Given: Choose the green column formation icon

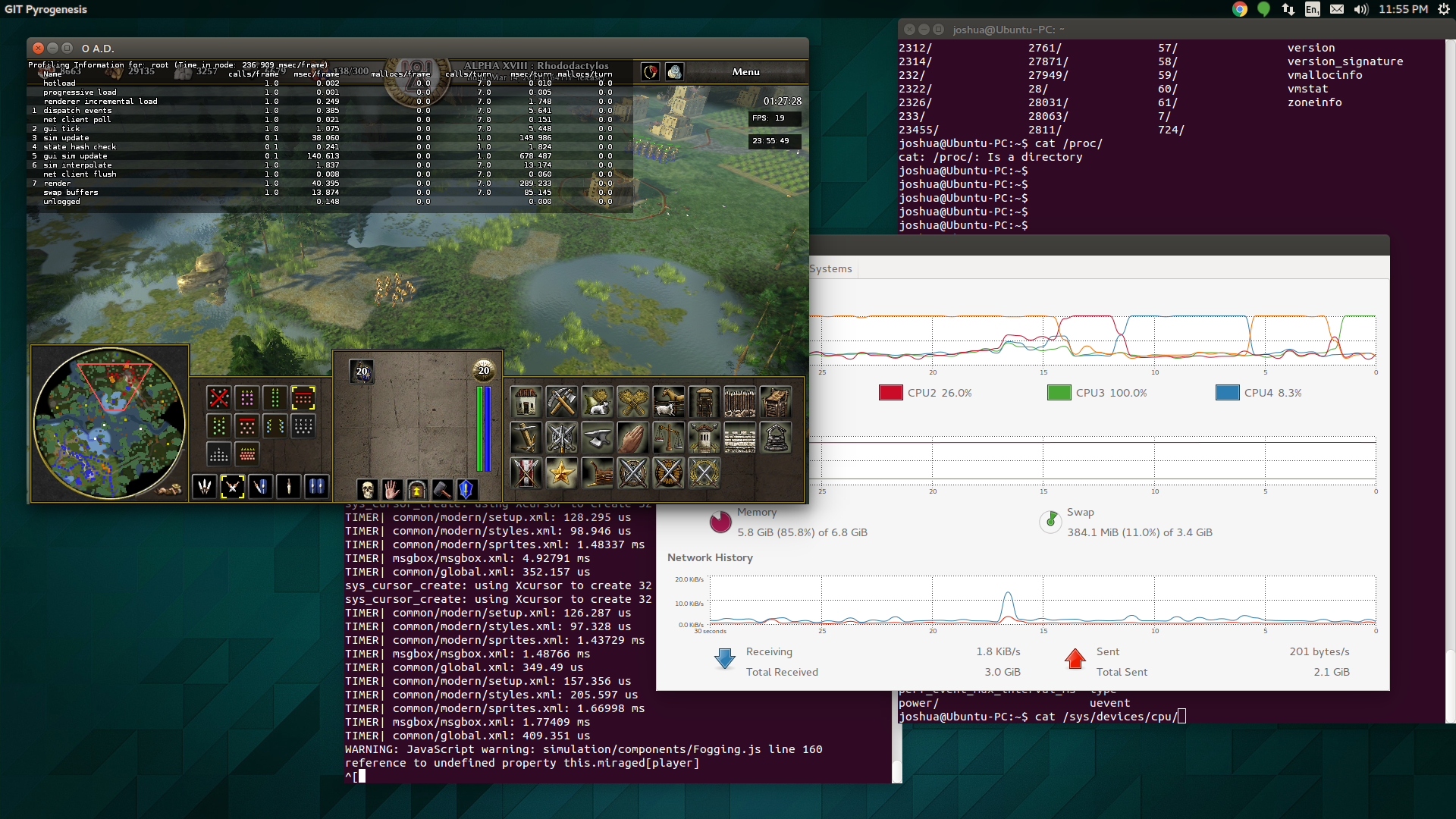Looking at the screenshot, I should click(275, 397).
